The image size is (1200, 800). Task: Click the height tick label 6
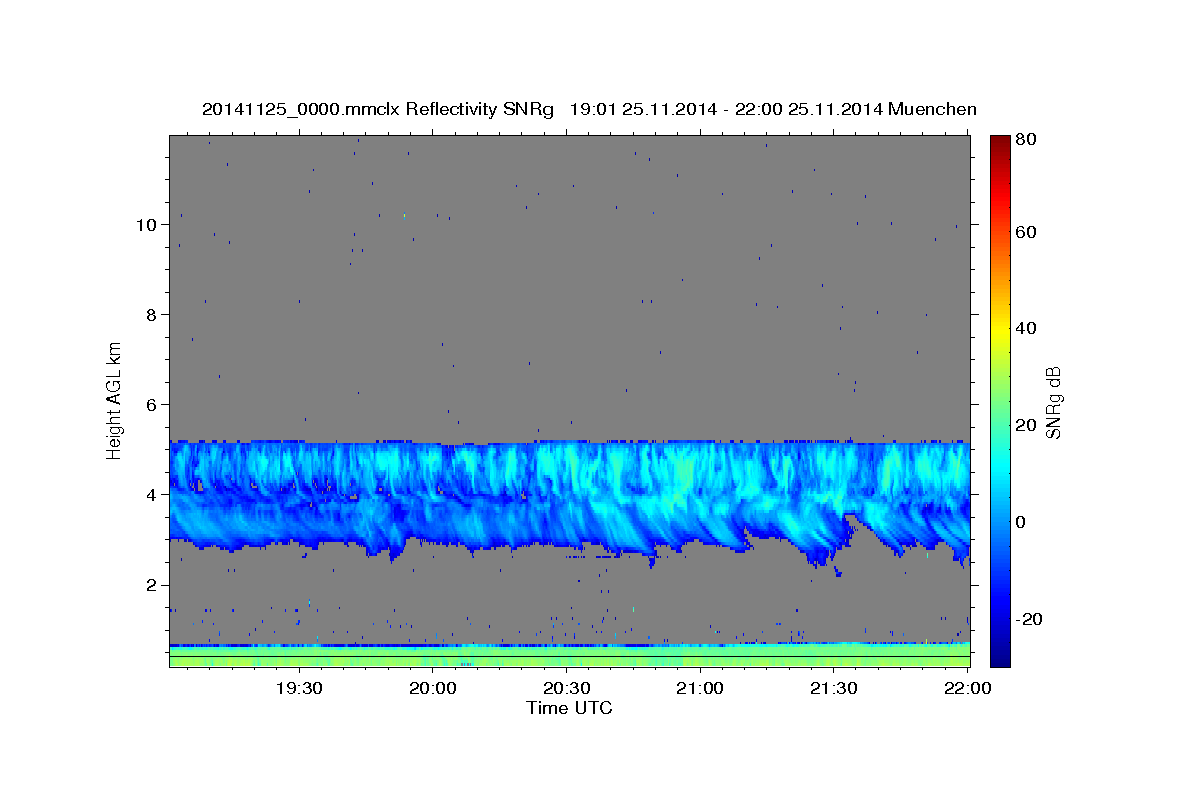click(152, 404)
